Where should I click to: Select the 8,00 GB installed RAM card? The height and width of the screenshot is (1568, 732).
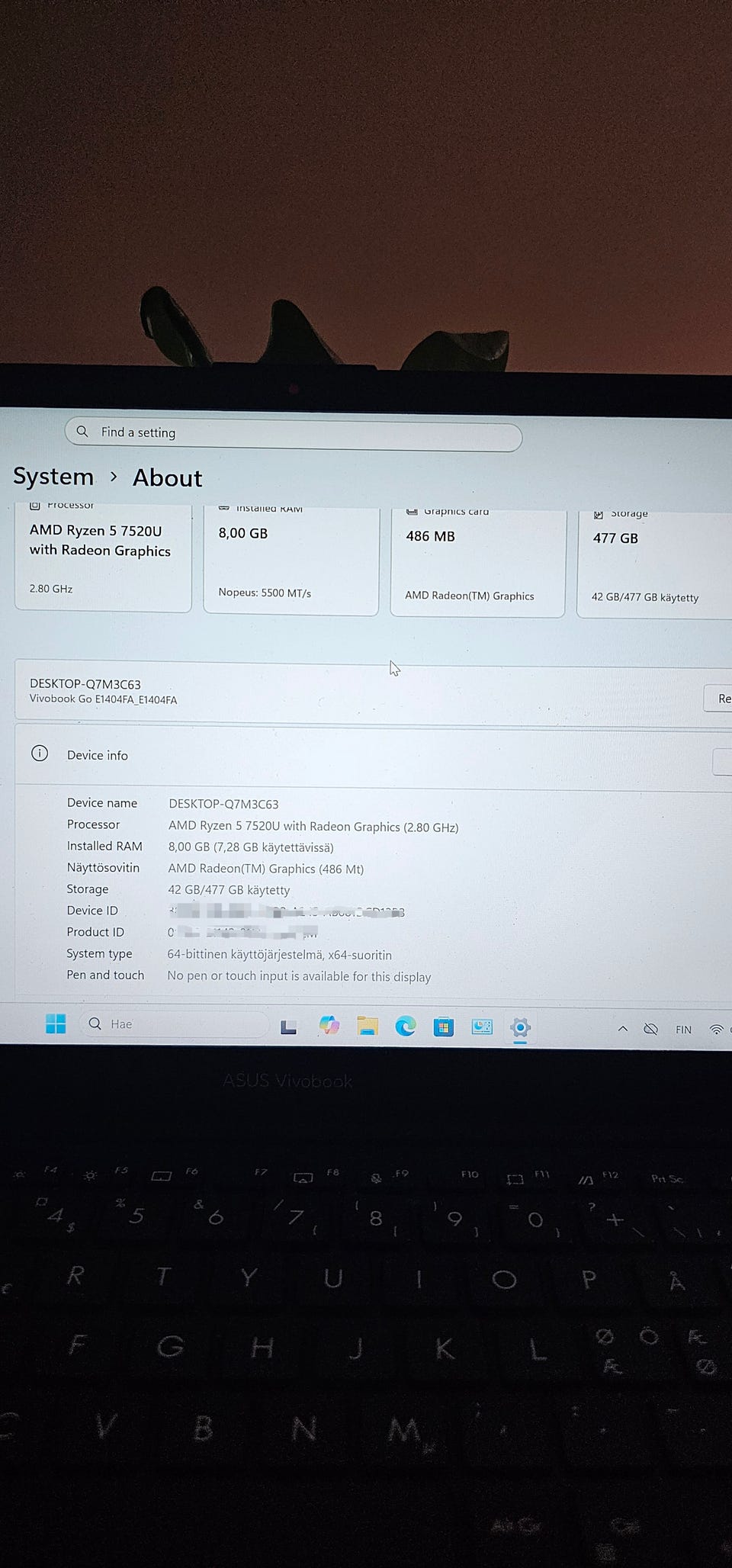click(x=291, y=560)
